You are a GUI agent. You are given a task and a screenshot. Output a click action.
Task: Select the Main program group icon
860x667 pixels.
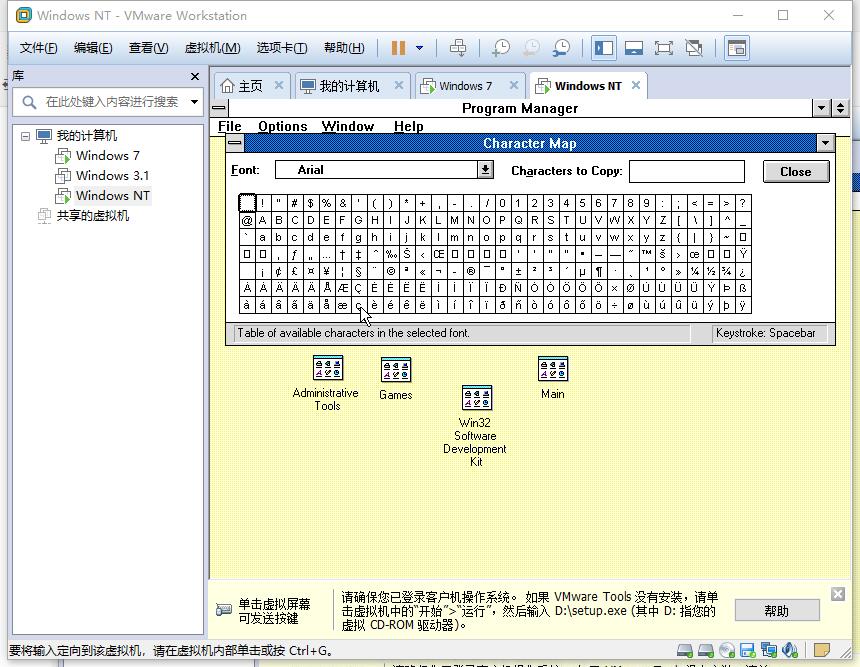pos(553,369)
